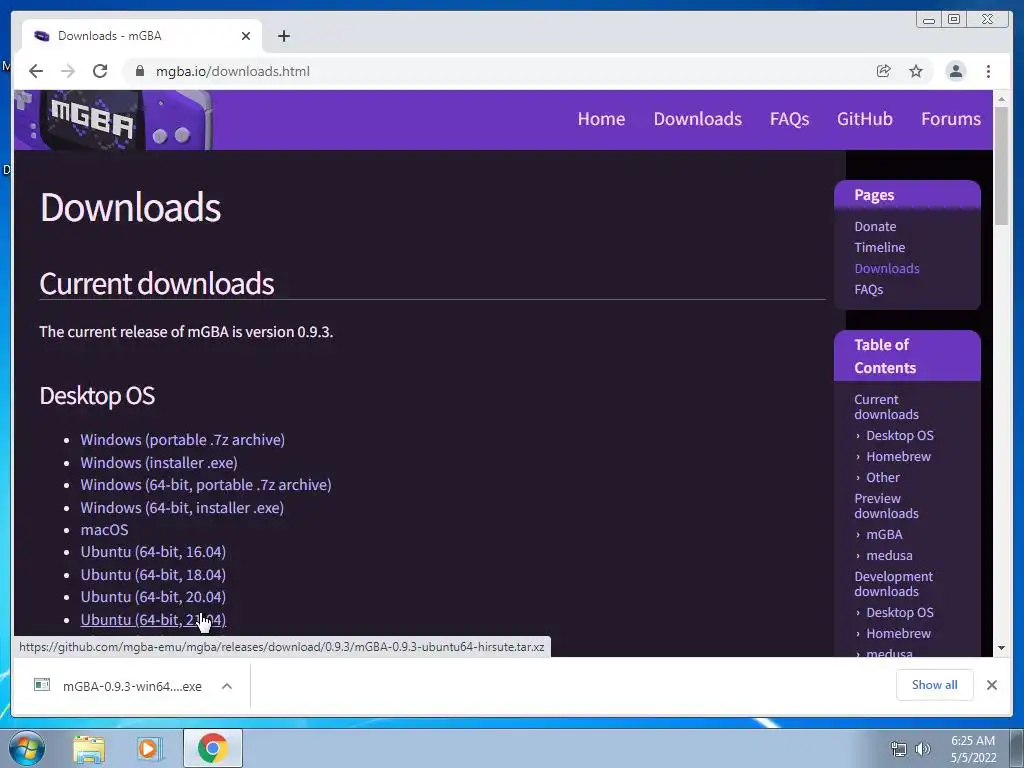1024x768 pixels.
Task: Select the Downloads - mGBA tab
Action: (x=142, y=36)
